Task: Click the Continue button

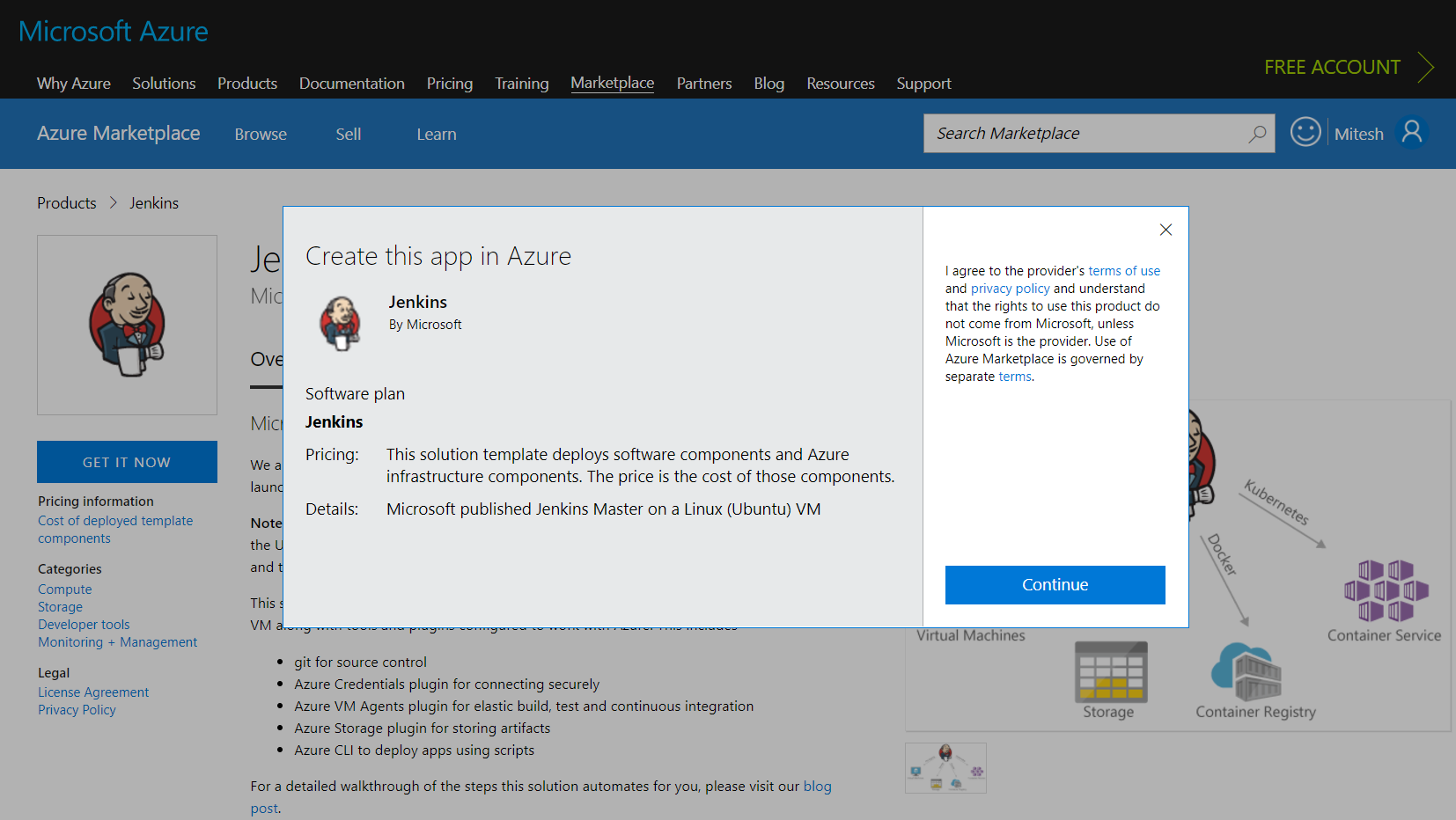Action: coord(1055,585)
